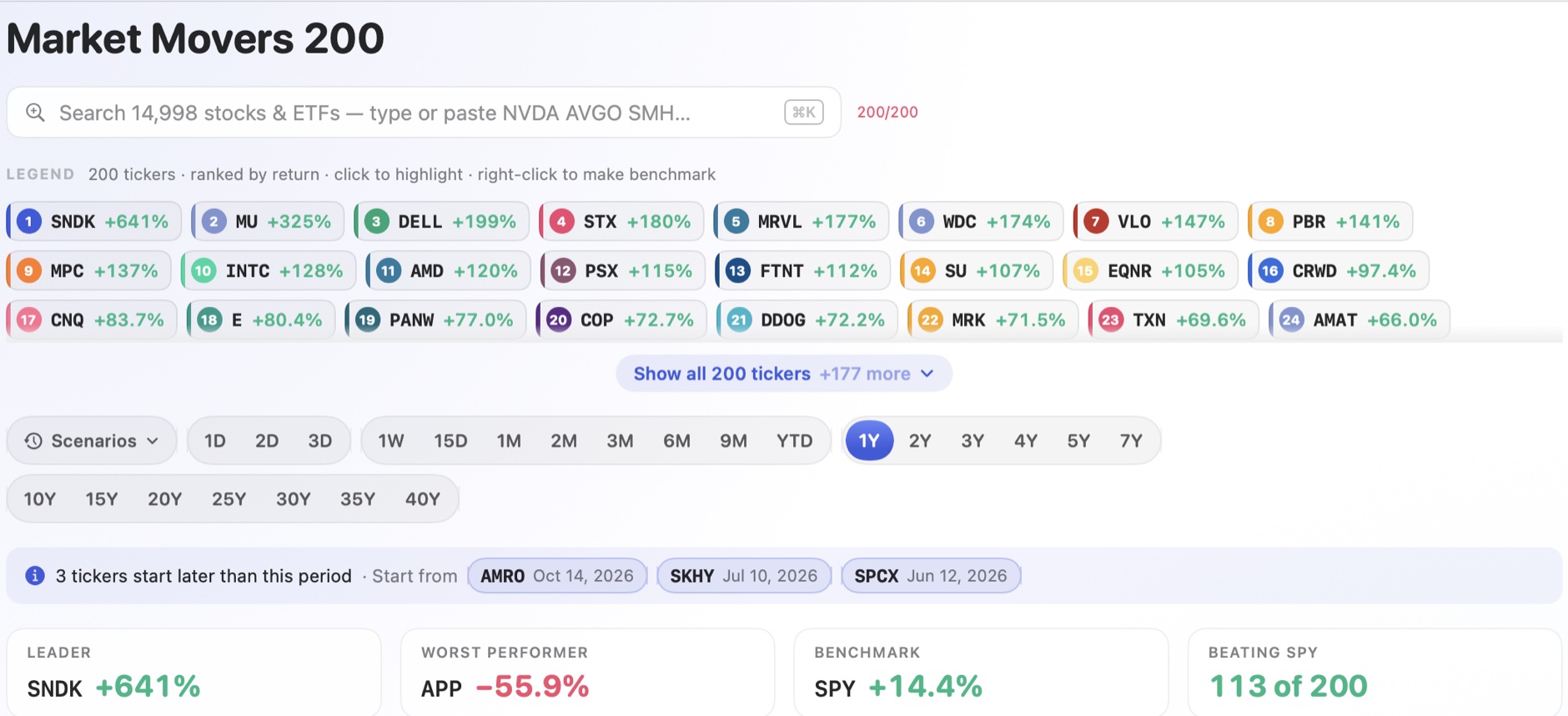Click the rank 20 badge on COP
Image resolution: width=1568 pixels, height=716 pixels.
point(558,320)
